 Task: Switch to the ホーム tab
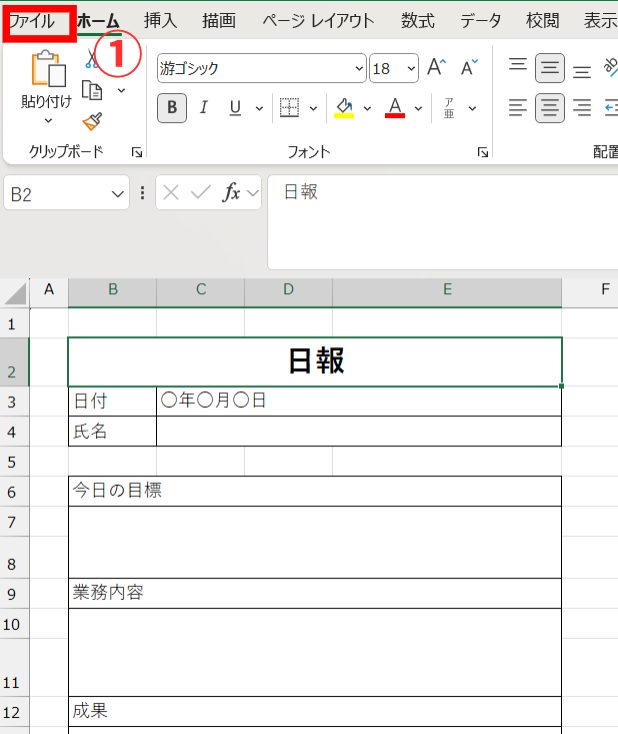point(99,22)
